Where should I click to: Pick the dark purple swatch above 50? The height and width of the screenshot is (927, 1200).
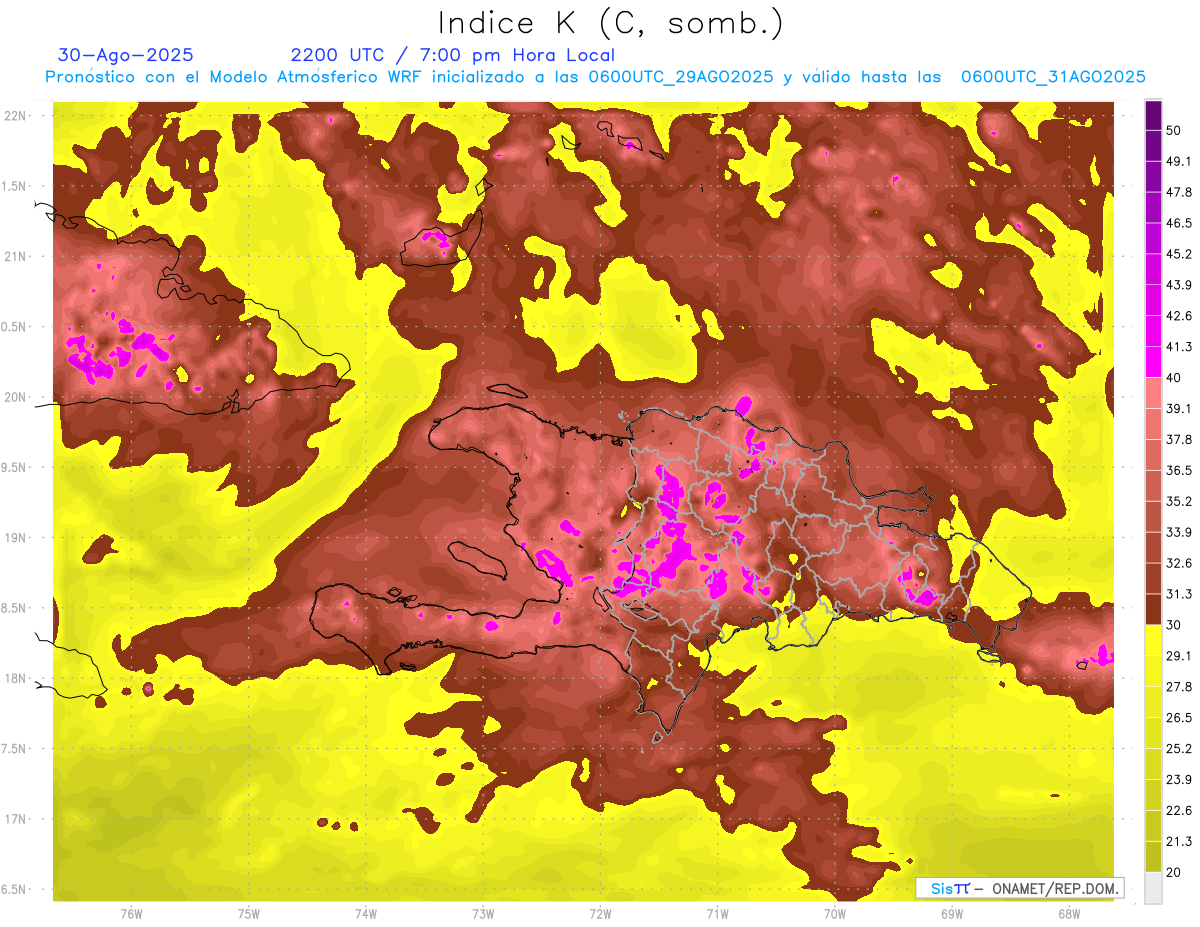click(x=1153, y=115)
